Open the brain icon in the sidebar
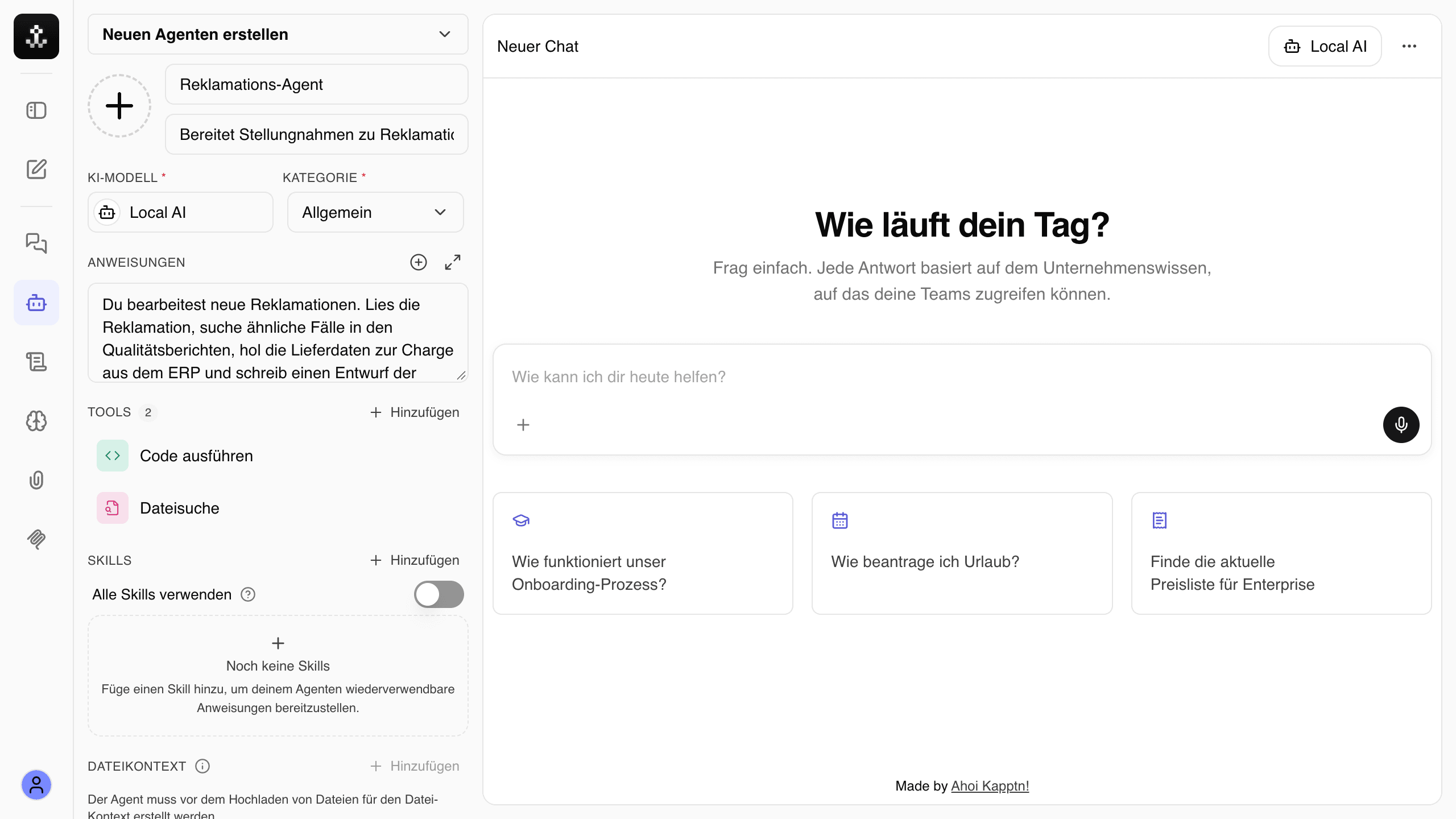 [36, 421]
